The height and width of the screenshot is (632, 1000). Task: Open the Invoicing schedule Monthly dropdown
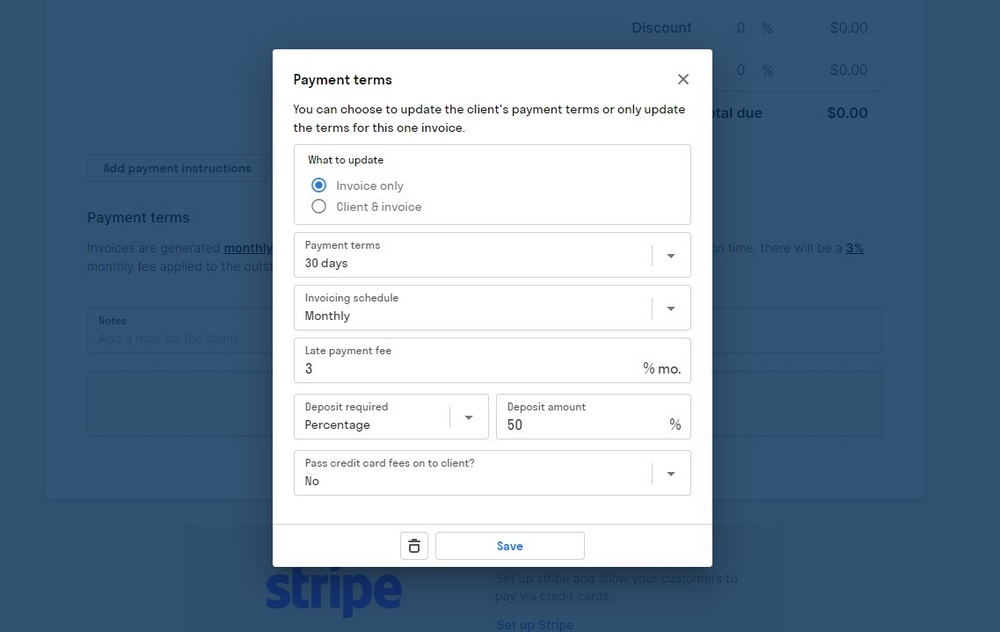coord(492,308)
